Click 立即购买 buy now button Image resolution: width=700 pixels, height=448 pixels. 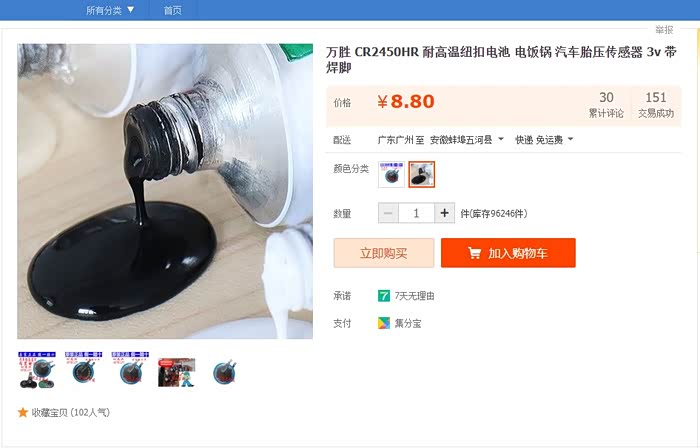point(383,253)
